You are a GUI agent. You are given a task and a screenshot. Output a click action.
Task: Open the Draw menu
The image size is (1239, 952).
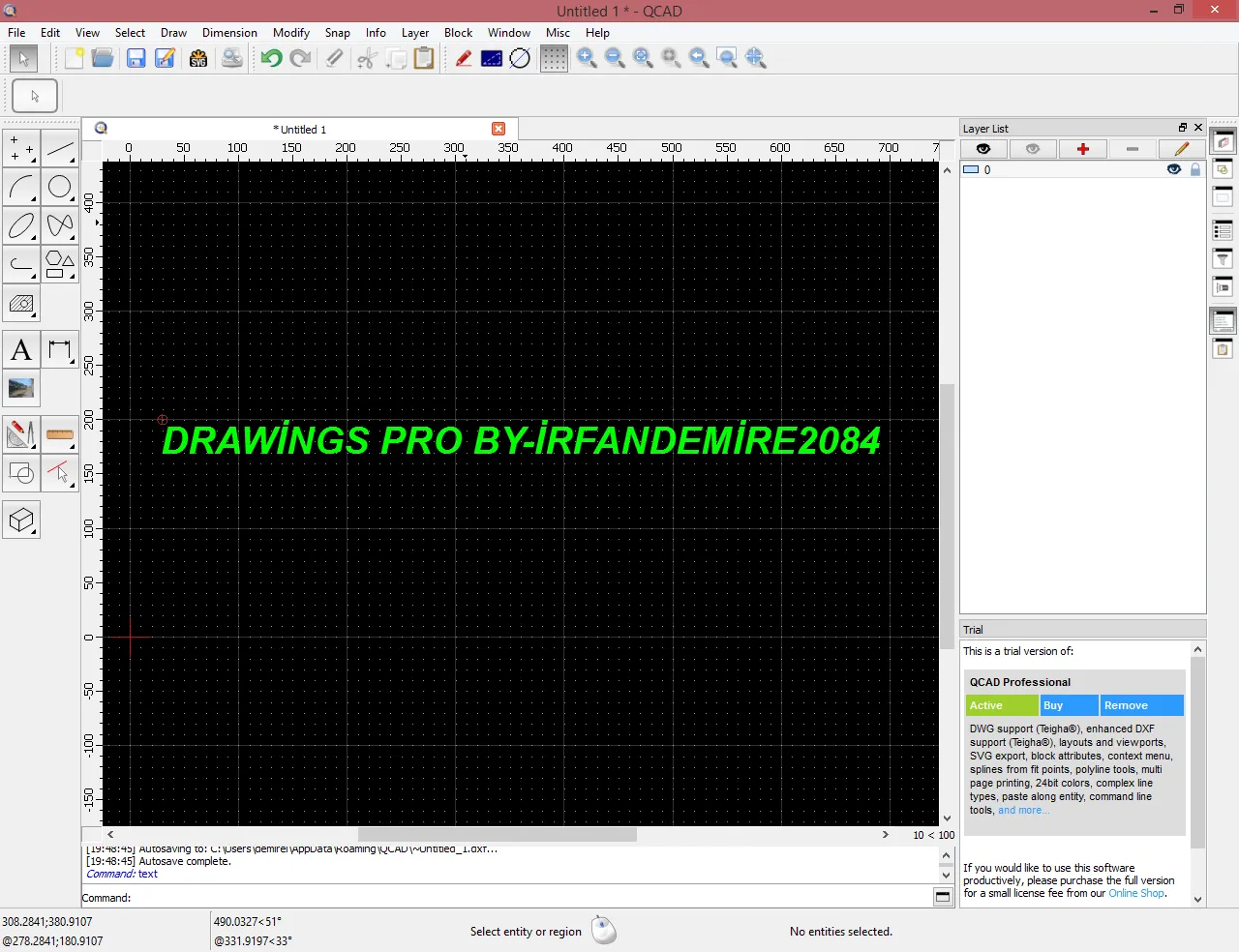point(173,32)
